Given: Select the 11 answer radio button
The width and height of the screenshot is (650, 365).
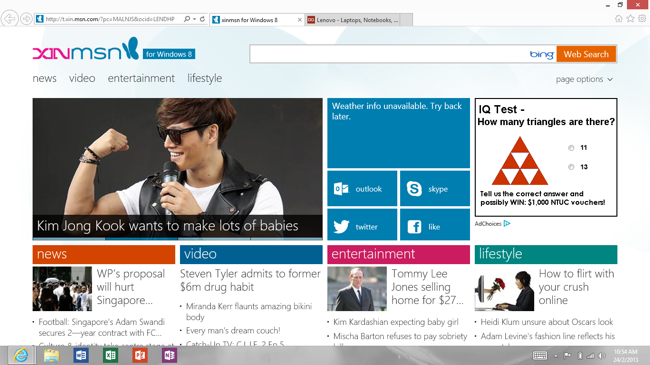Looking at the screenshot, I should click(571, 148).
